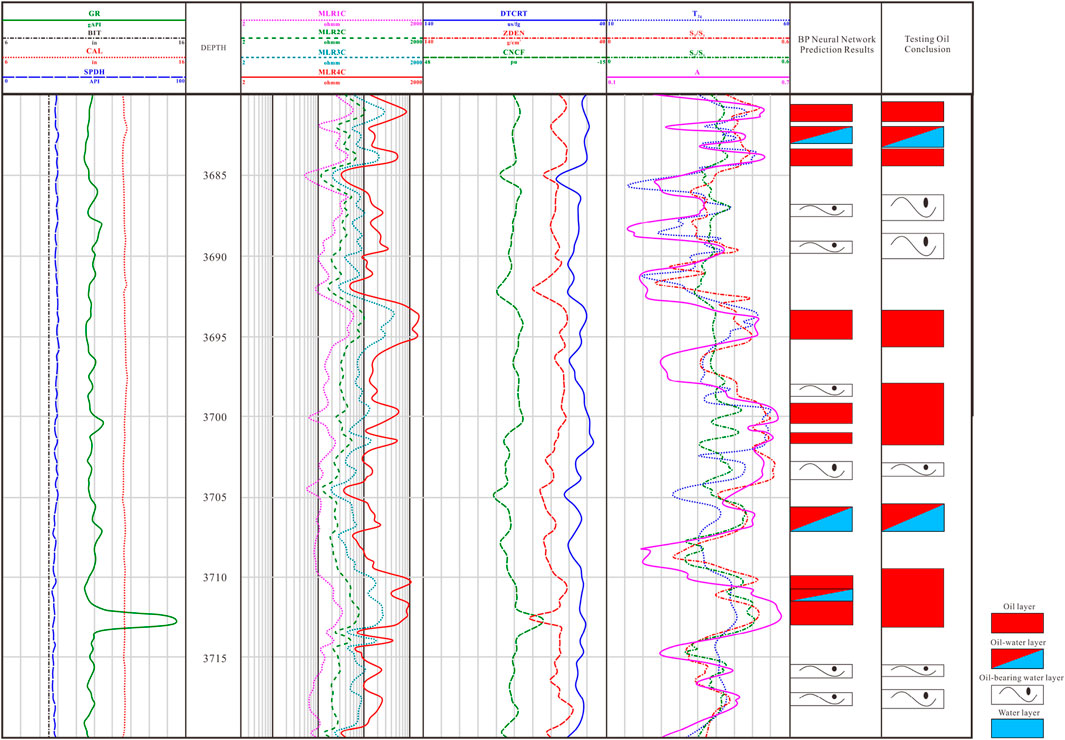Click the 3685 depth label
Image resolution: width=1065 pixels, height=740 pixels.
pos(213,176)
